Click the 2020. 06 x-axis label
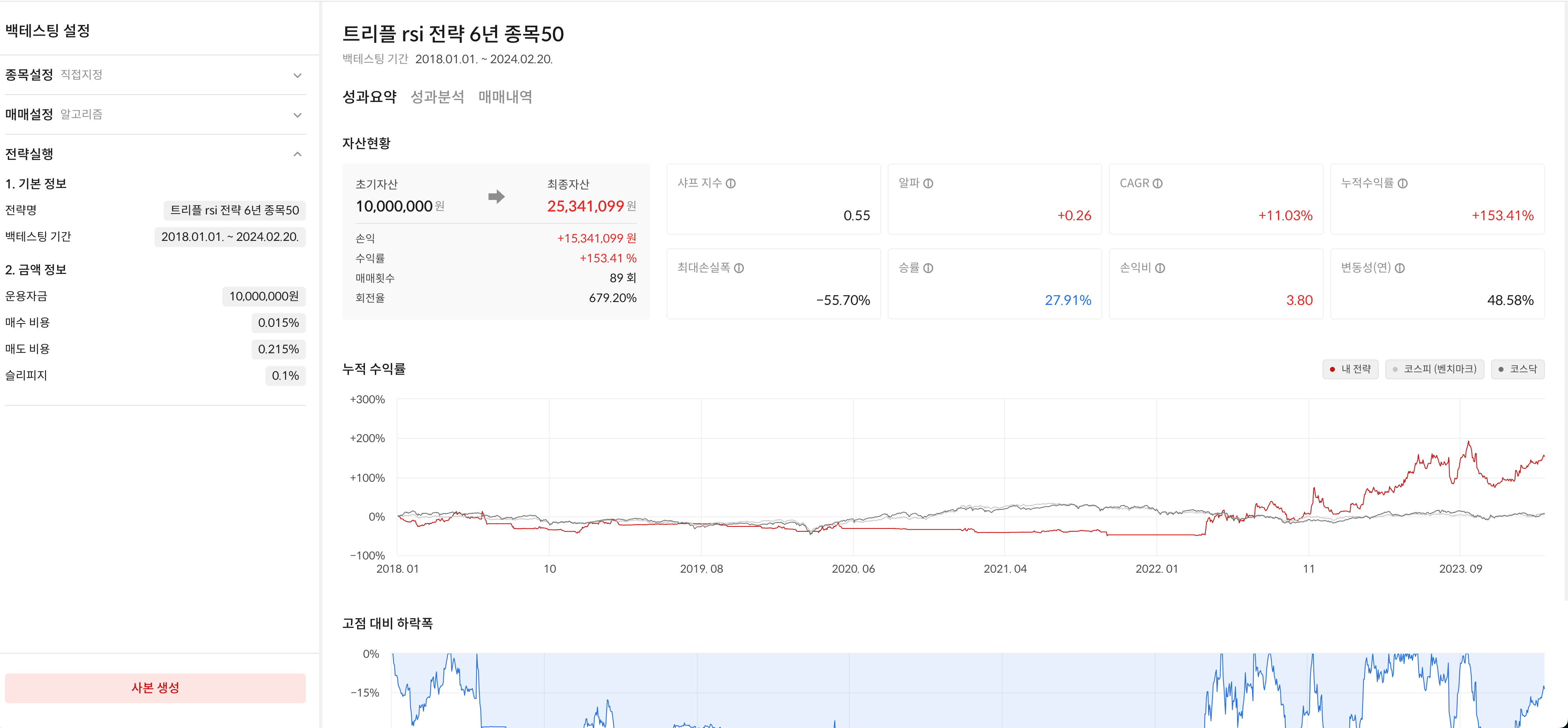This screenshot has height=728, width=1568. pyautogui.click(x=853, y=569)
